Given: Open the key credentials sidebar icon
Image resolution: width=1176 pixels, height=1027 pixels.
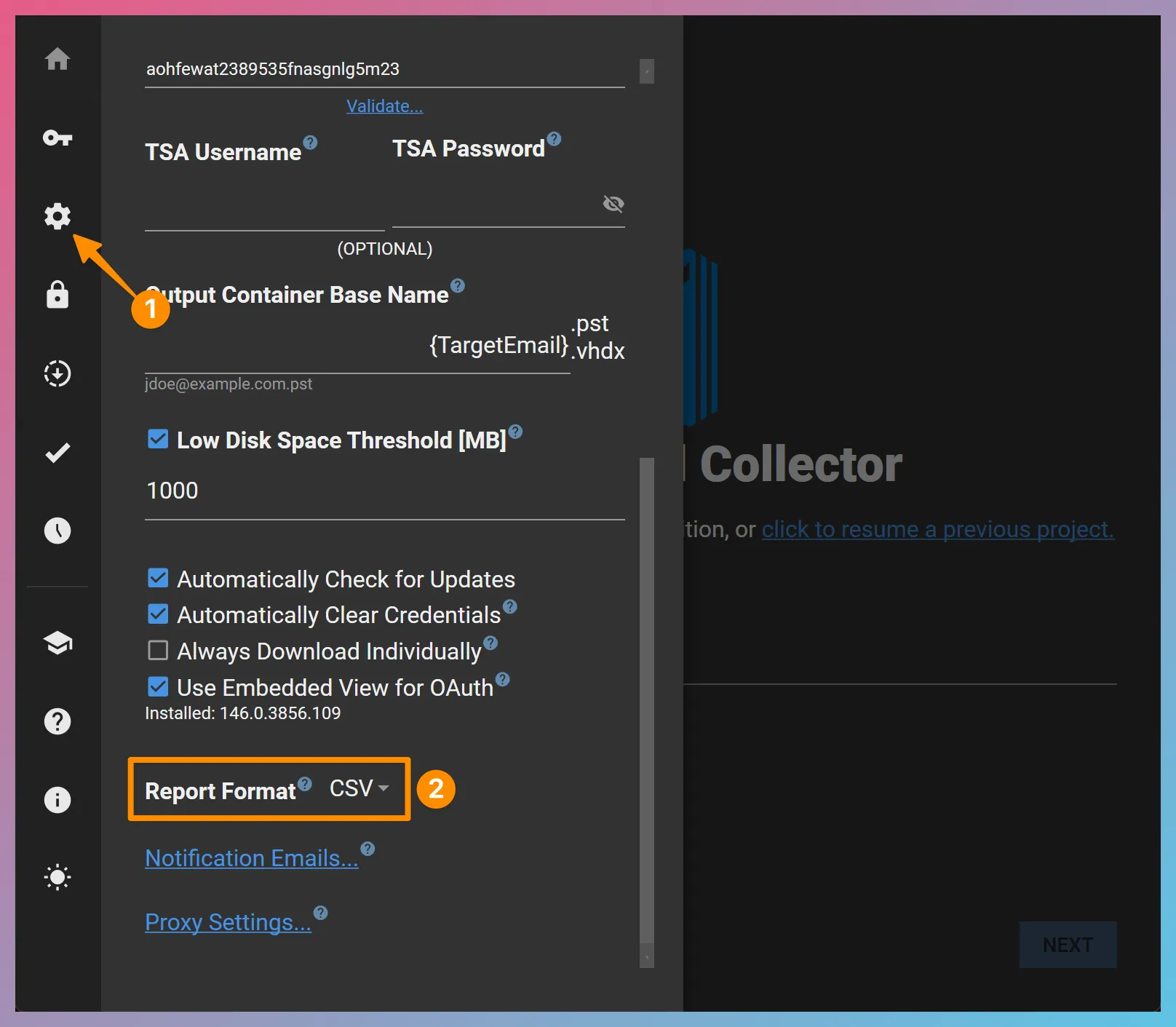Looking at the screenshot, I should (x=57, y=138).
